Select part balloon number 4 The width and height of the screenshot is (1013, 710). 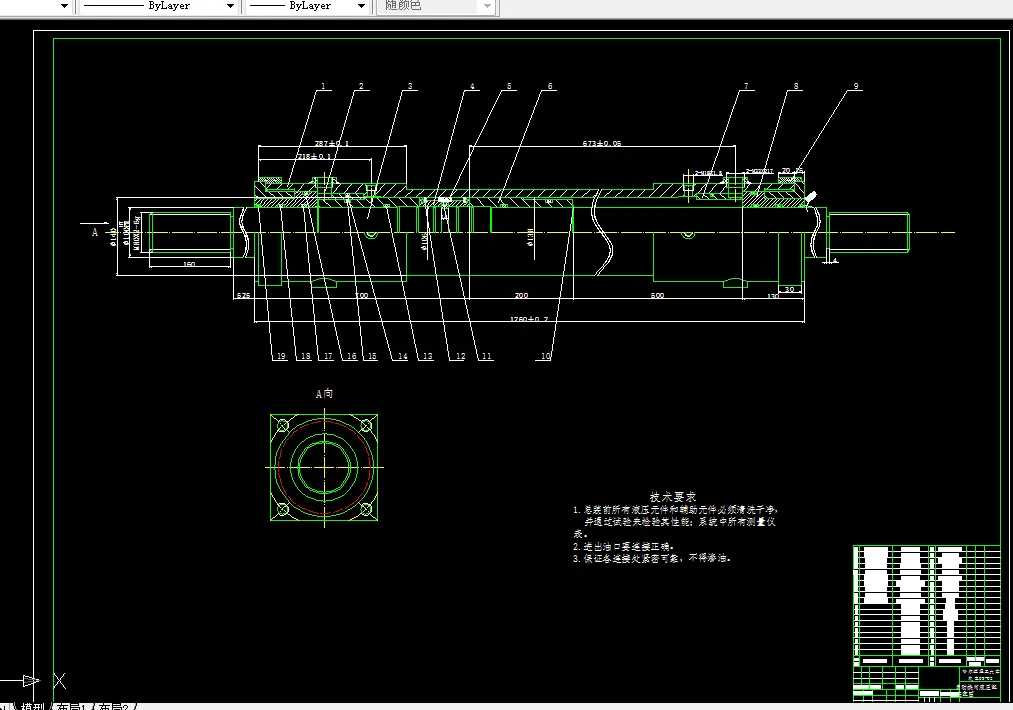[472, 86]
